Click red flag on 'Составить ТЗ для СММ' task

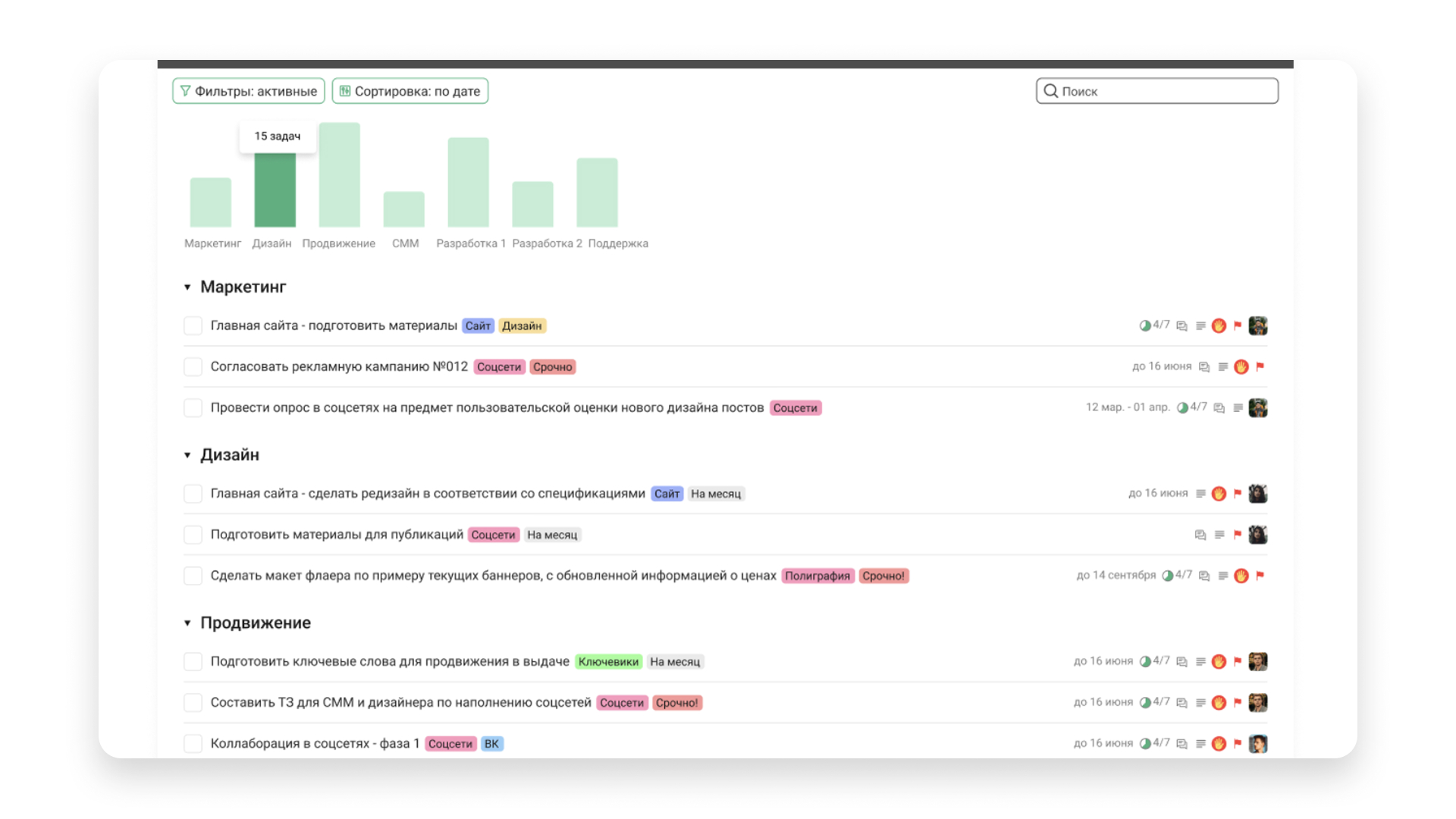1238,703
